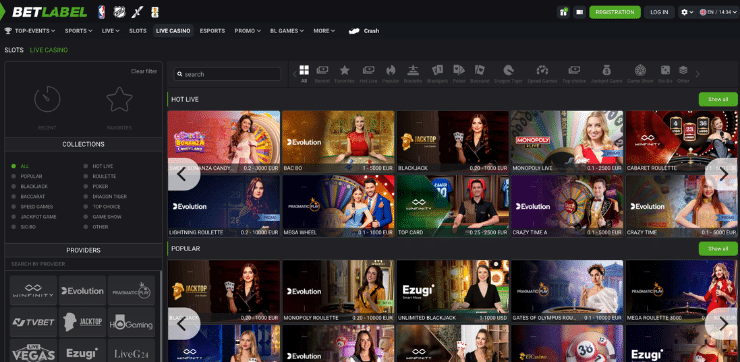The height and width of the screenshot is (362, 740).
Task: Click the REGISTRATION button
Action: tap(614, 12)
